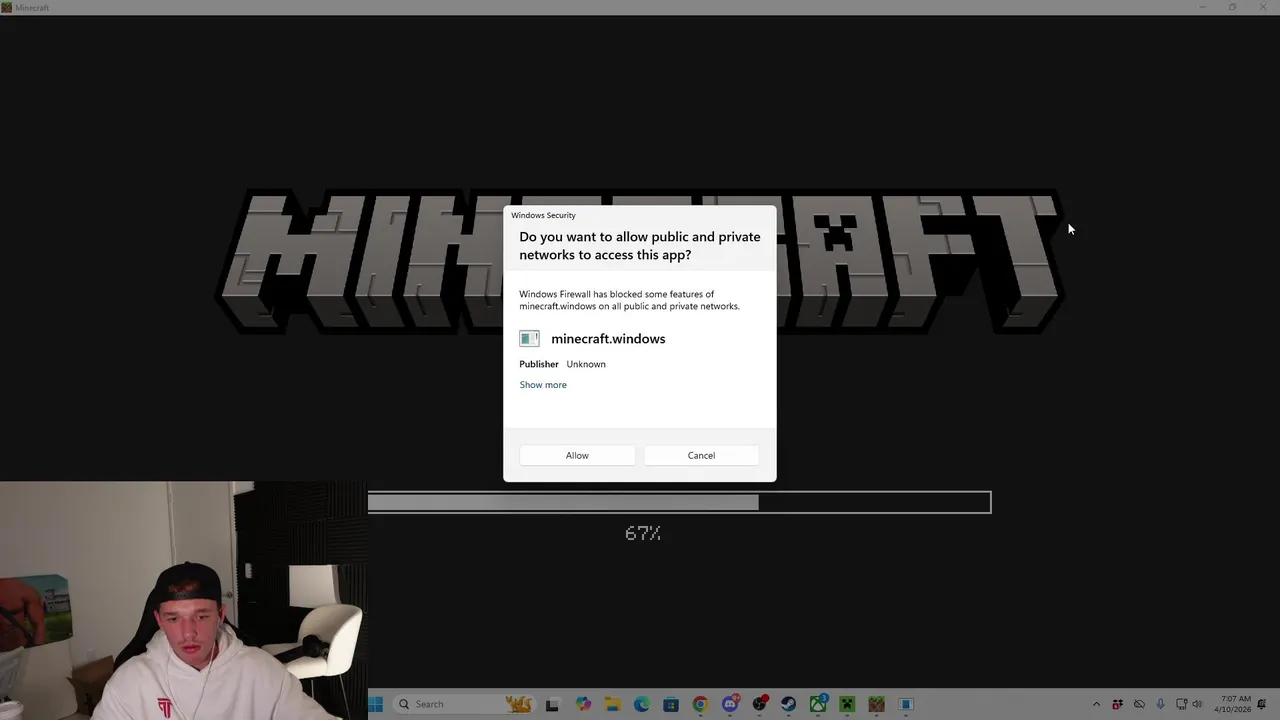Image resolution: width=1280 pixels, height=720 pixels.
Task: Click Cancel in the firewall prompt
Action: [701, 455]
